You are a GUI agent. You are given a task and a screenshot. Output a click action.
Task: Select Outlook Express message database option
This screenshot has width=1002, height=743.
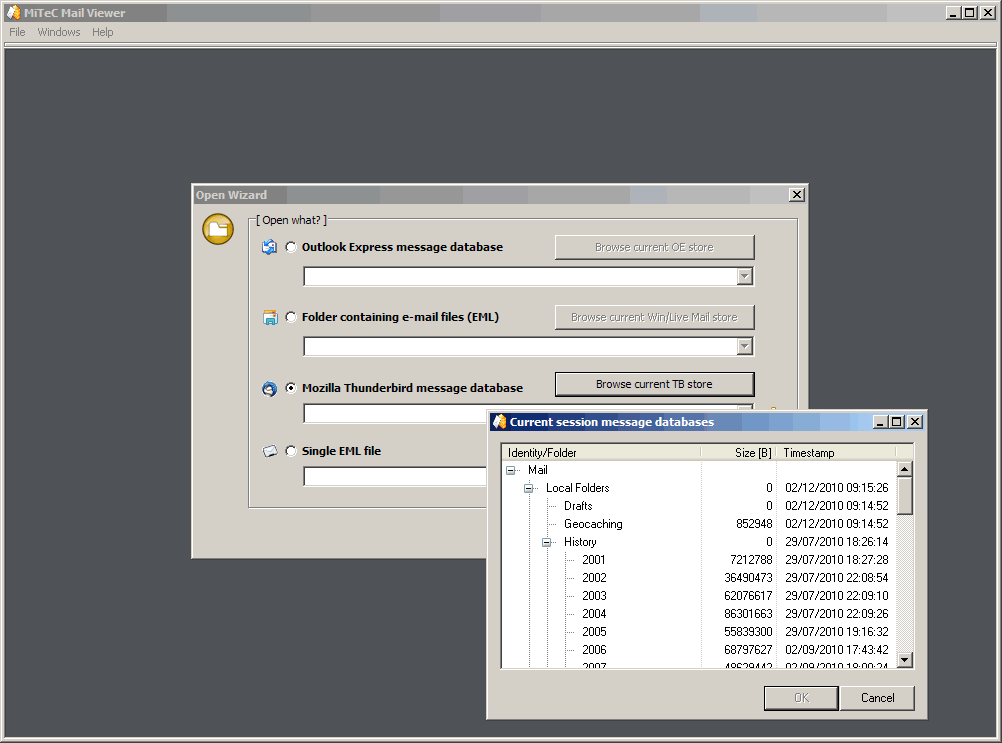[x=291, y=247]
